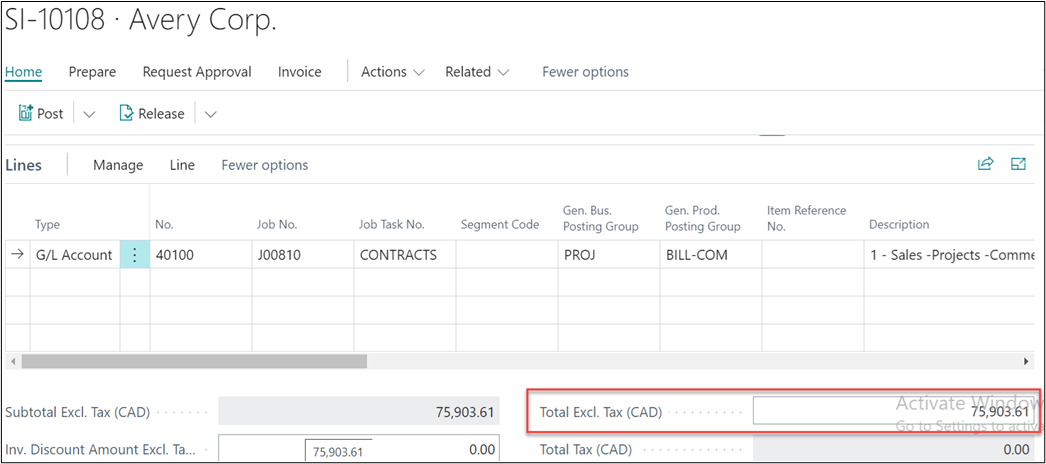Open the Prepare menu

coord(92,72)
